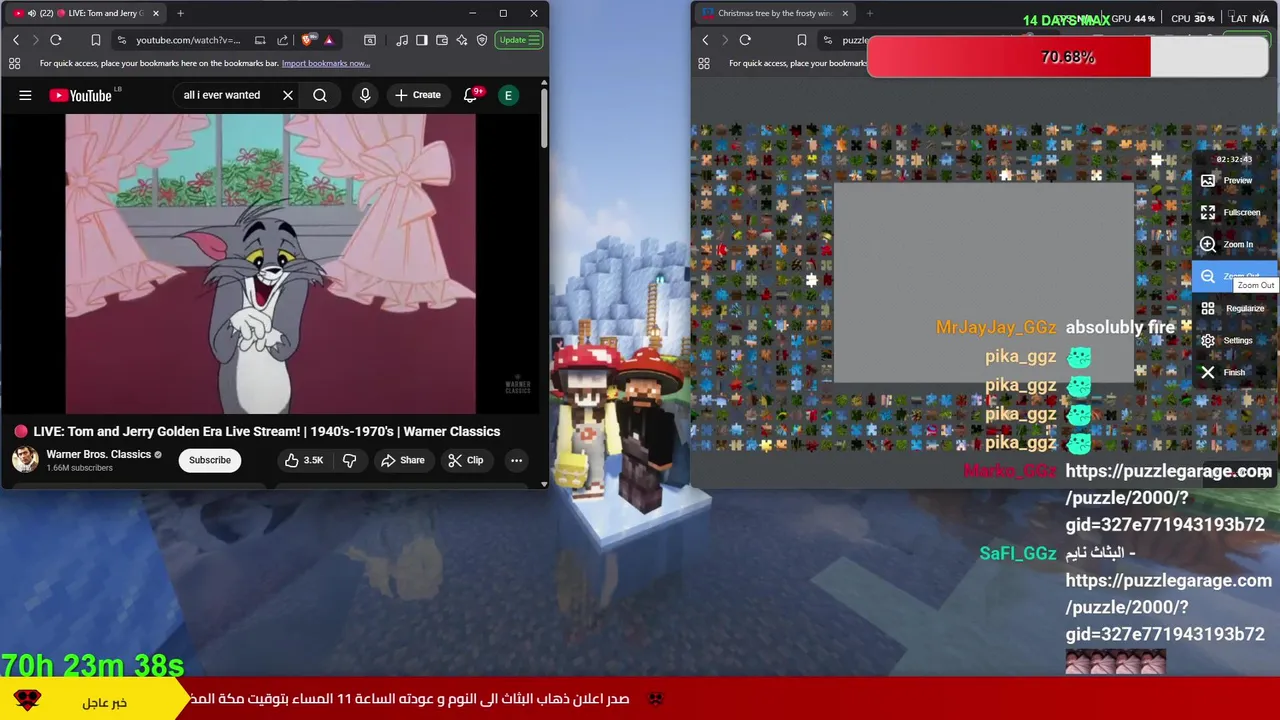Click the Clip button under the video

[465, 460]
